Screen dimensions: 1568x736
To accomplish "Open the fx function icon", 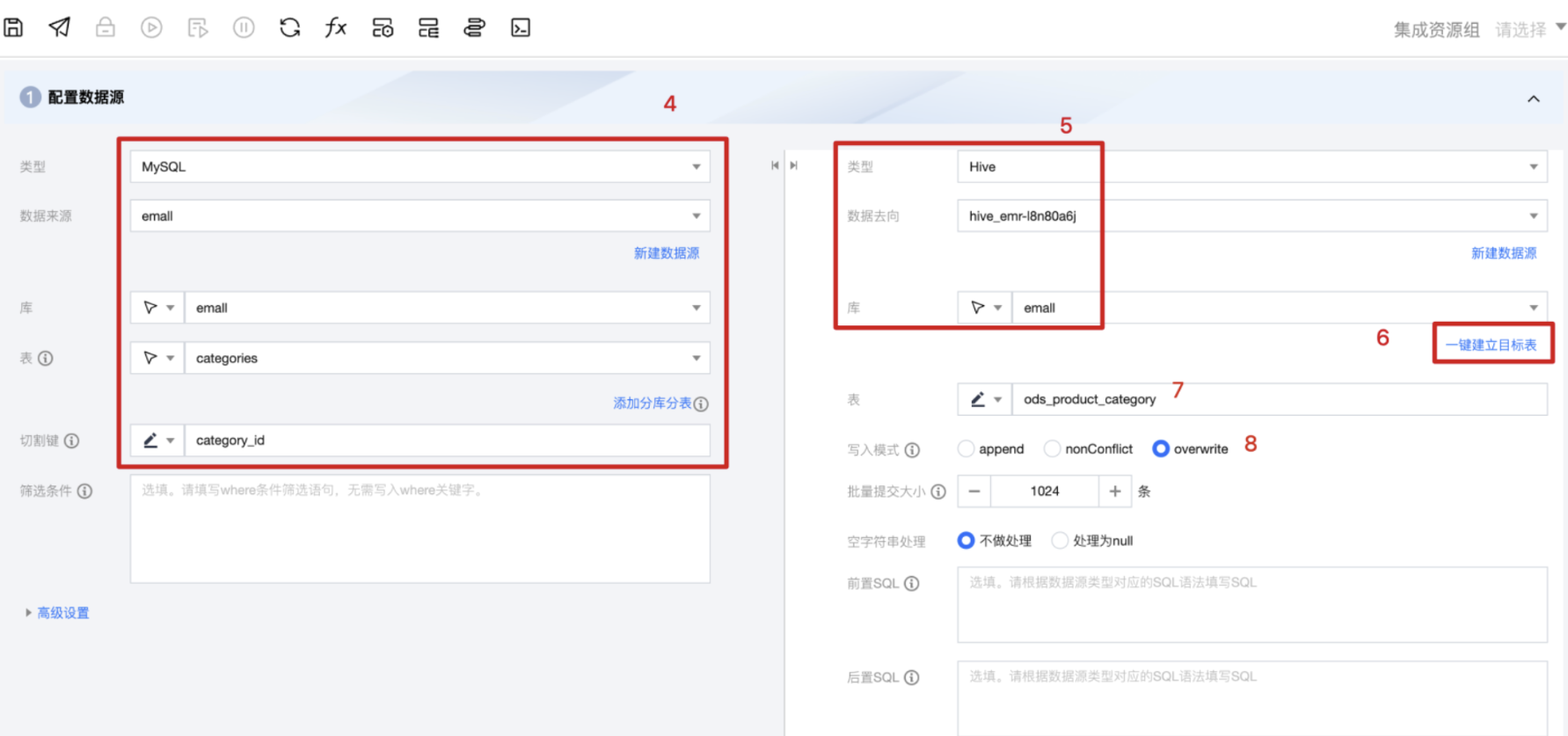I will pyautogui.click(x=335, y=28).
